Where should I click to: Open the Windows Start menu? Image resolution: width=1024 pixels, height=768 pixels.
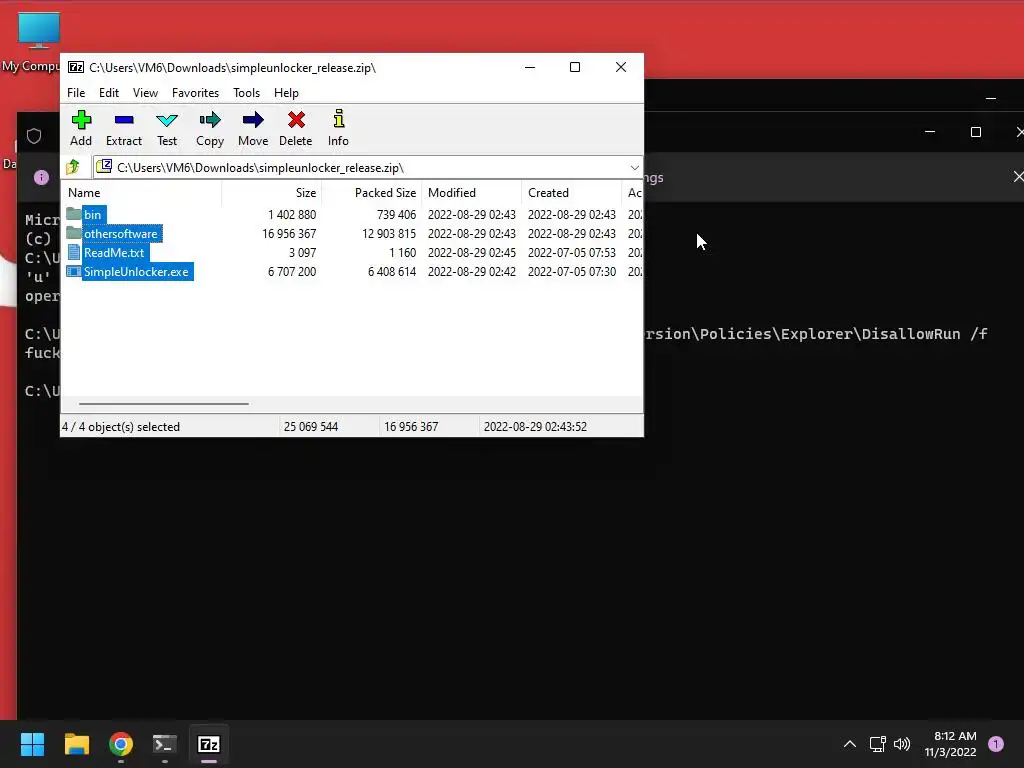pos(32,744)
